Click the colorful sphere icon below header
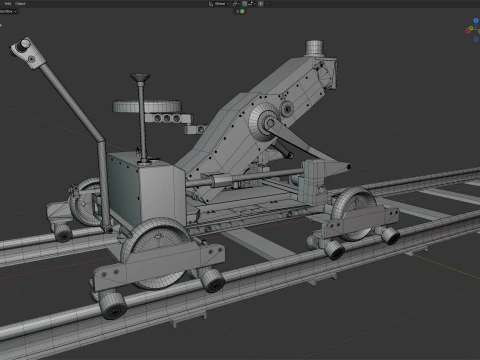This screenshot has width=480, height=360. pyautogui.click(x=242, y=11)
